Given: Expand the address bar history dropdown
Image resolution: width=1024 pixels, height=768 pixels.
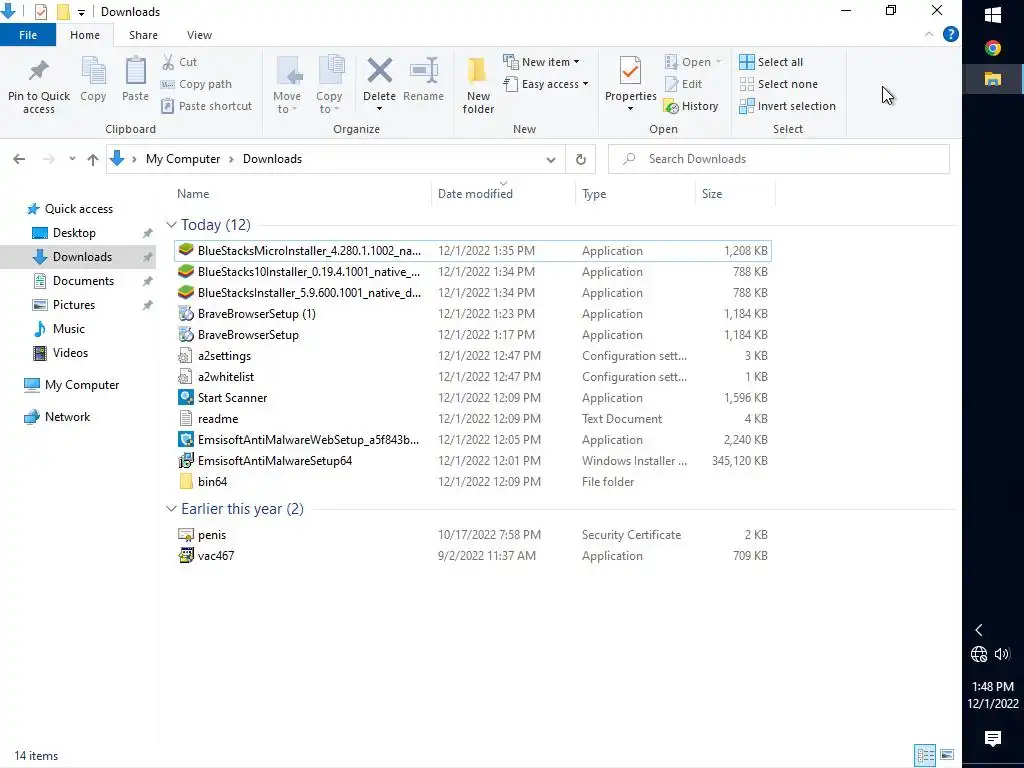Looking at the screenshot, I should point(551,159).
